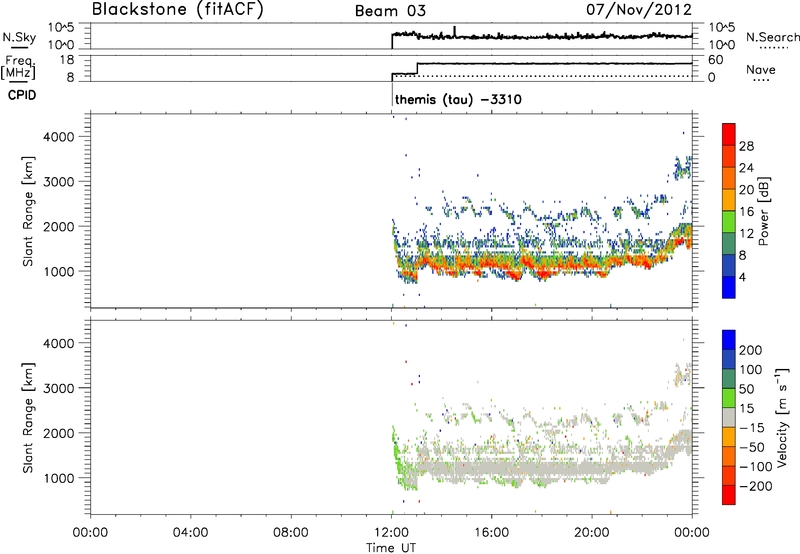This screenshot has height=554, width=800.
Task: Click the 'N.Search' legend label
Action: 772,37
